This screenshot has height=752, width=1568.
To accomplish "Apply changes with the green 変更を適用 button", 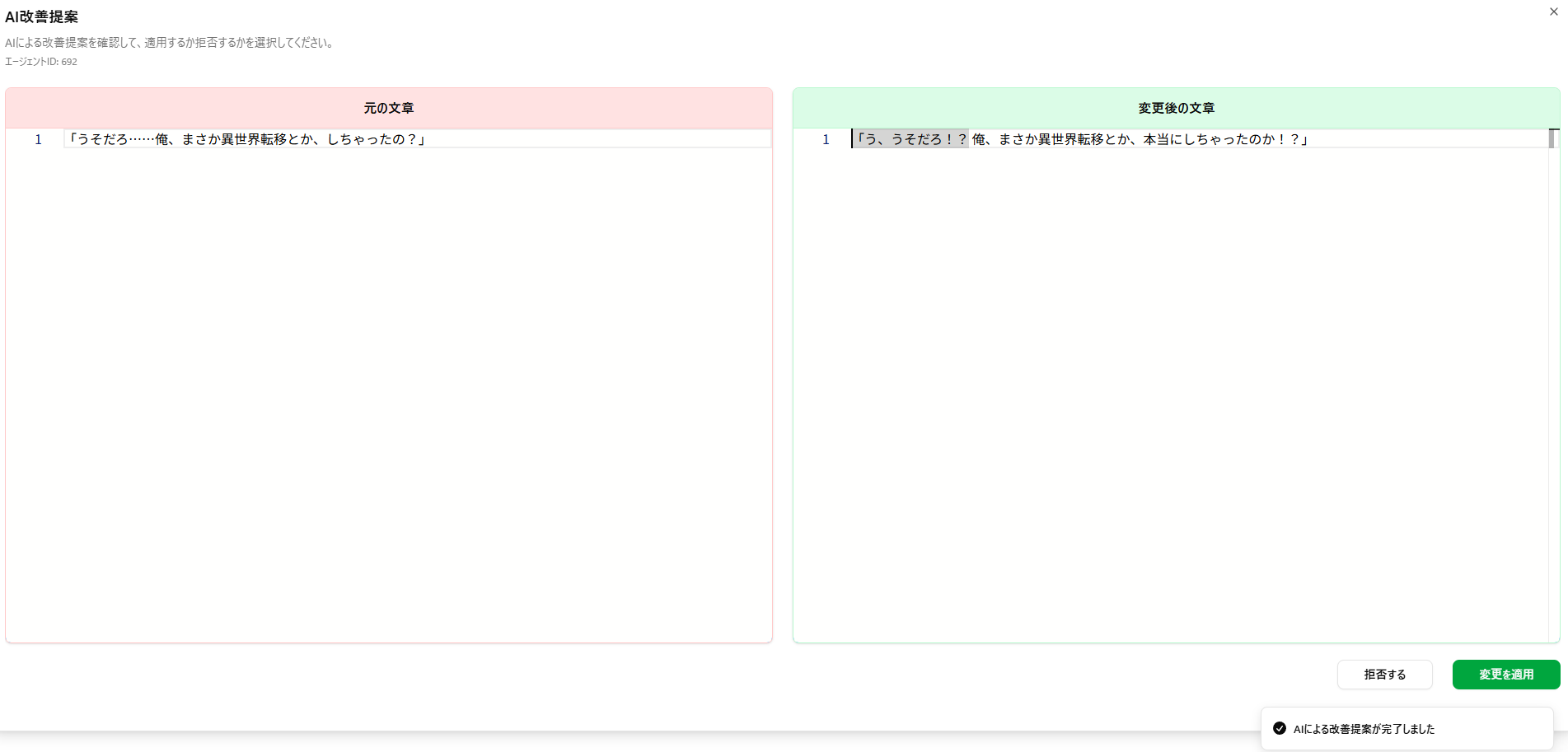I will (1505, 674).
